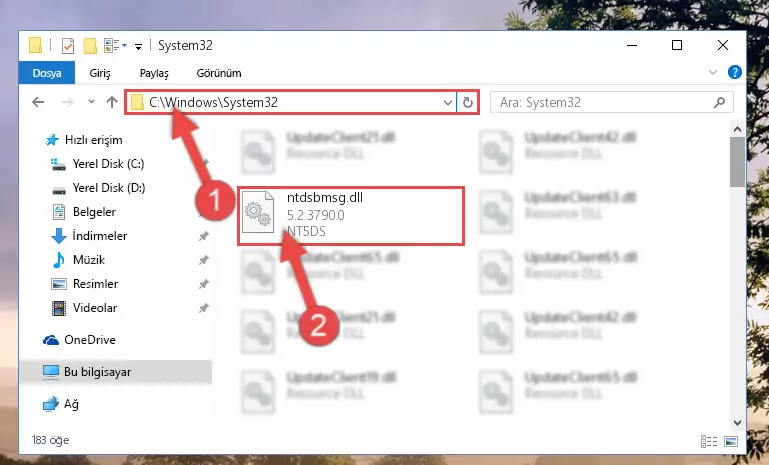Open Bu bilgisayar in navigation pane
The height and width of the screenshot is (465, 769).
pos(98,372)
